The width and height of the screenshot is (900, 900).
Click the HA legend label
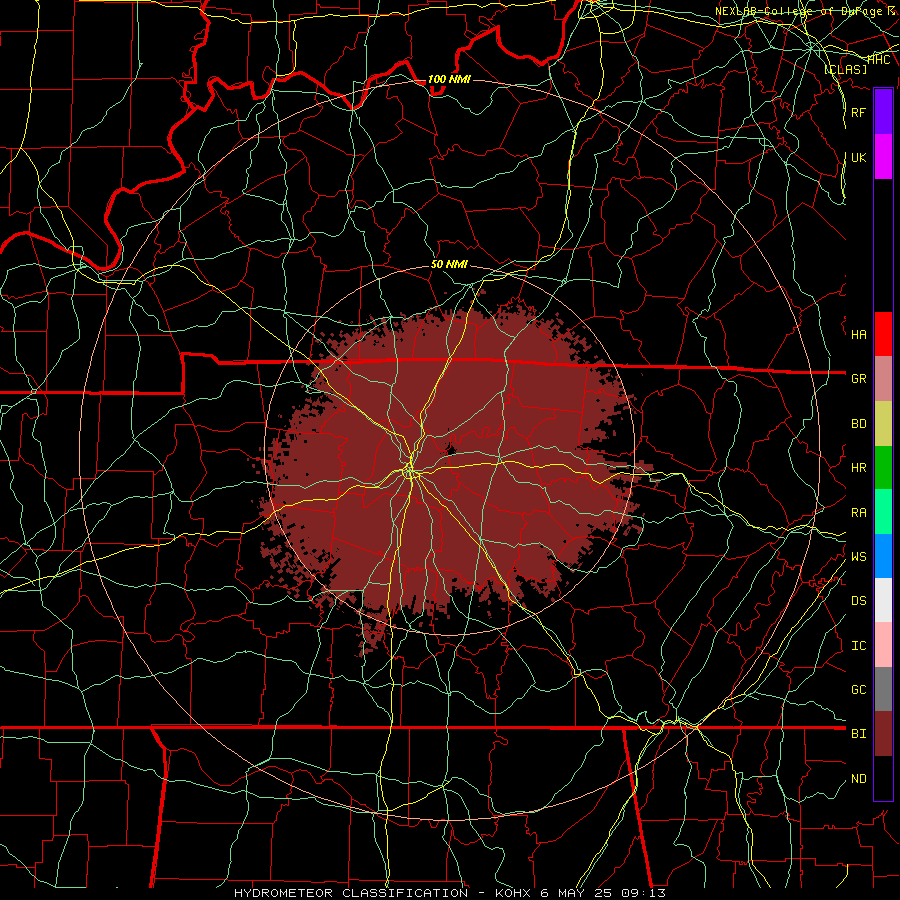[859, 335]
